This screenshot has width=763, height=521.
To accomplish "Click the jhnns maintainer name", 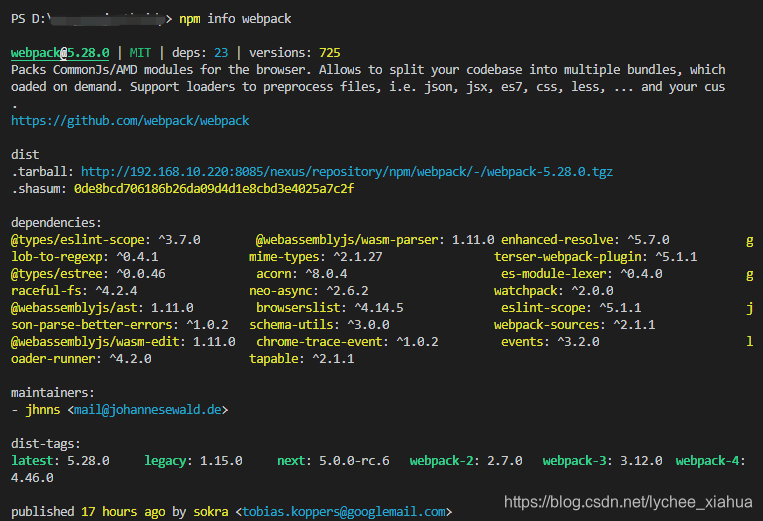I will (43, 410).
